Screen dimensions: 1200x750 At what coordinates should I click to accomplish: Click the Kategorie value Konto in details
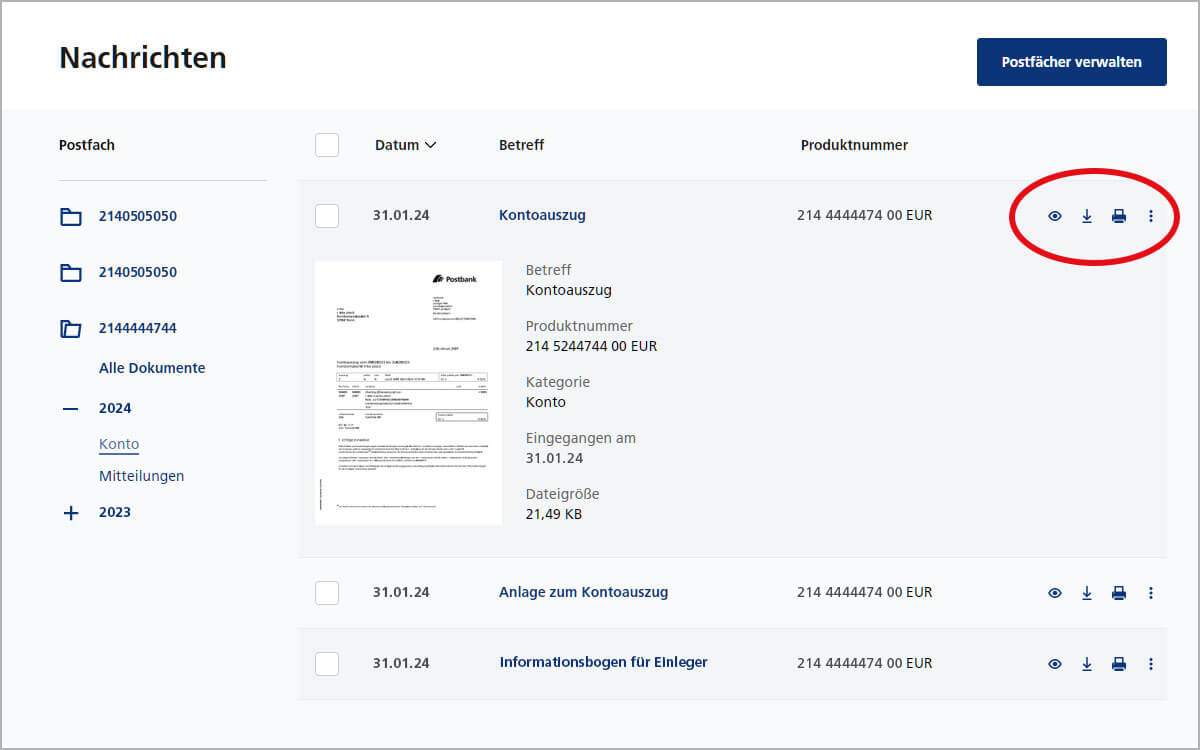pos(546,402)
